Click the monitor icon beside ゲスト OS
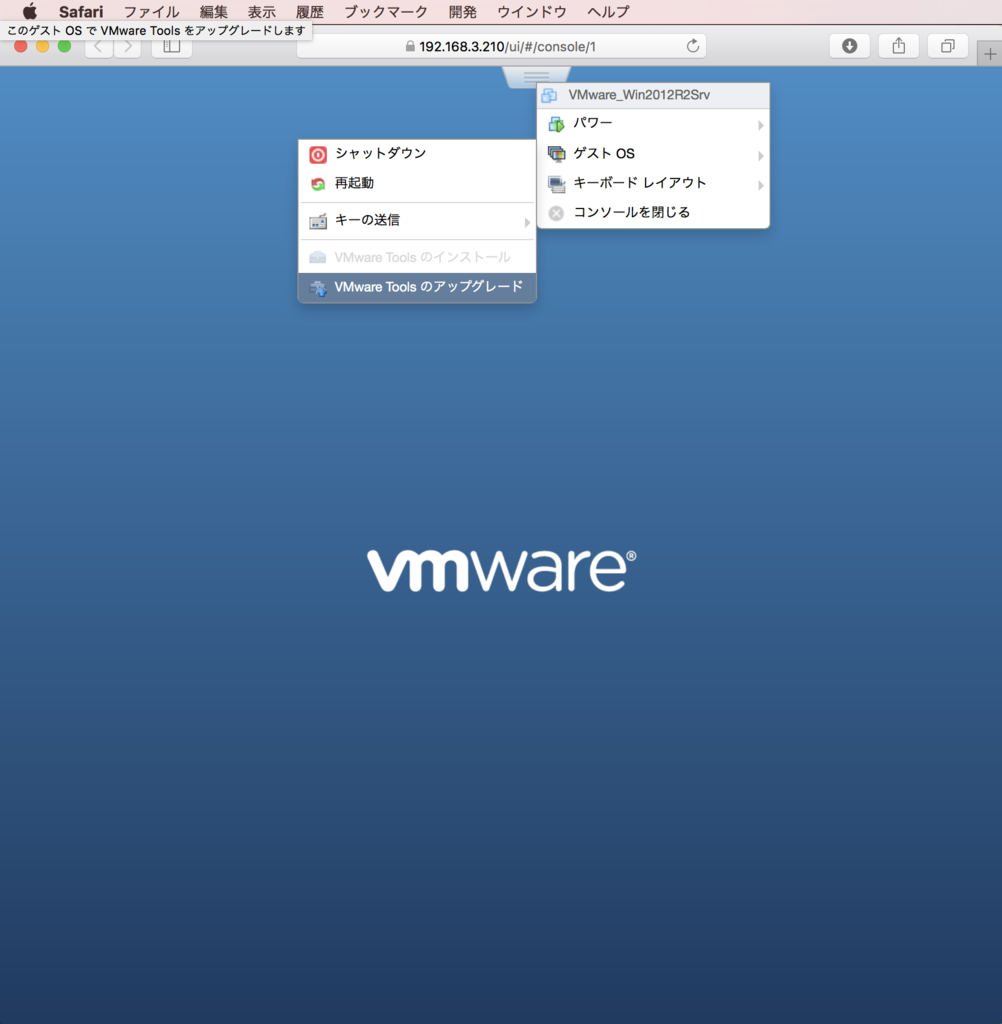 557,154
